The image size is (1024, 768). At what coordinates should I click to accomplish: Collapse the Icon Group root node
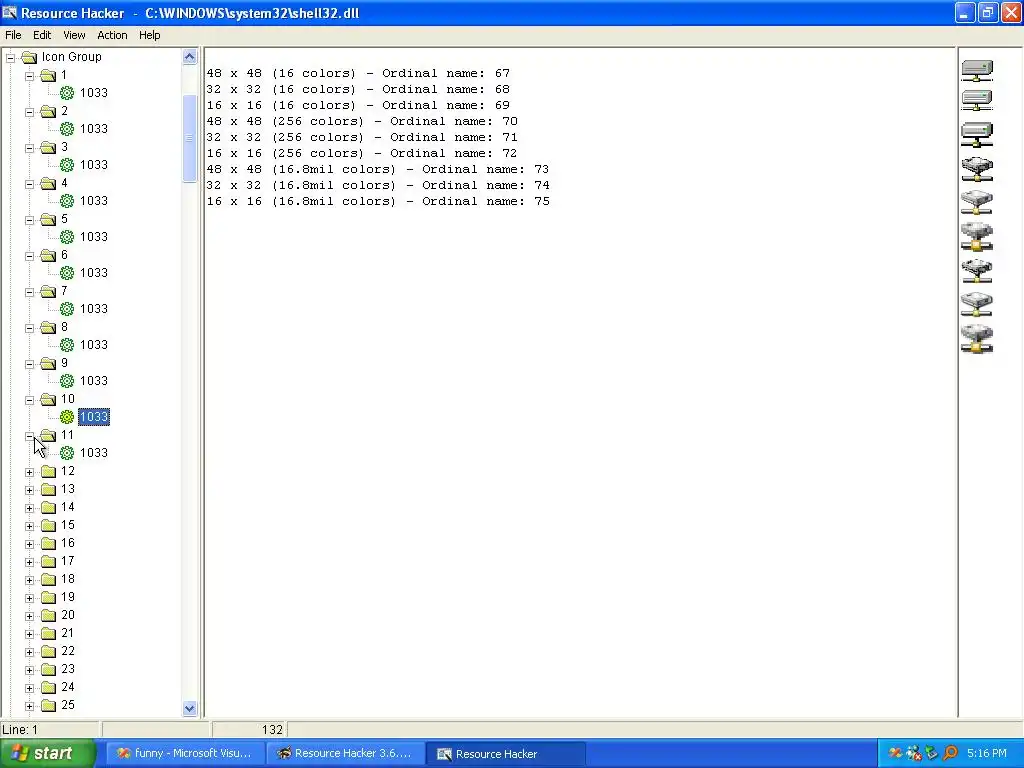pyautogui.click(x=10, y=57)
